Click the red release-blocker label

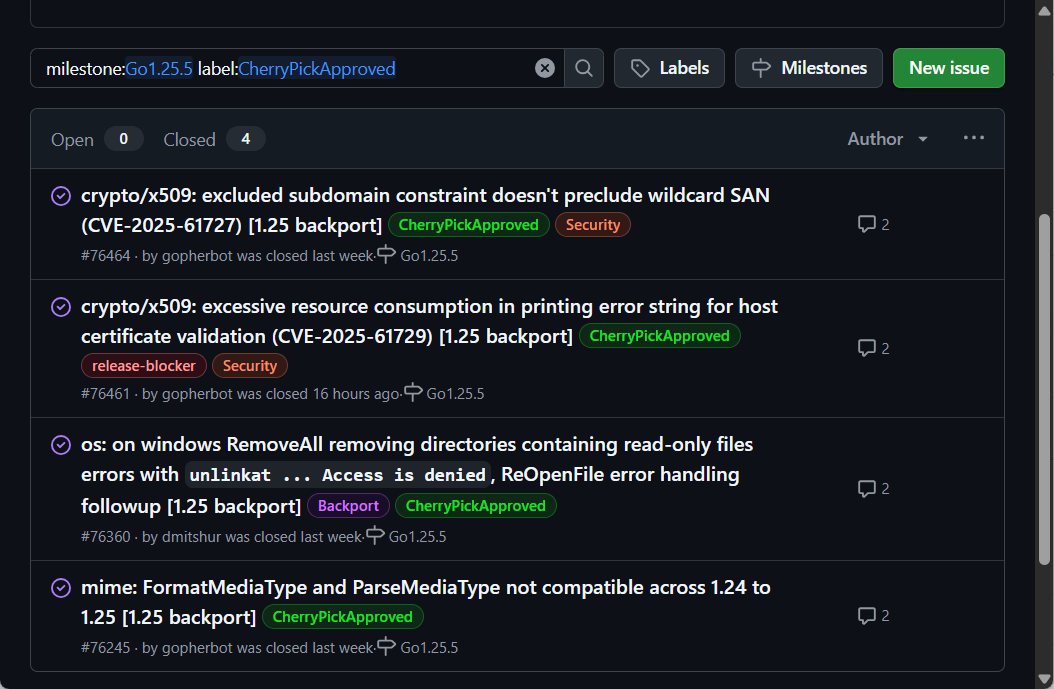click(x=144, y=366)
